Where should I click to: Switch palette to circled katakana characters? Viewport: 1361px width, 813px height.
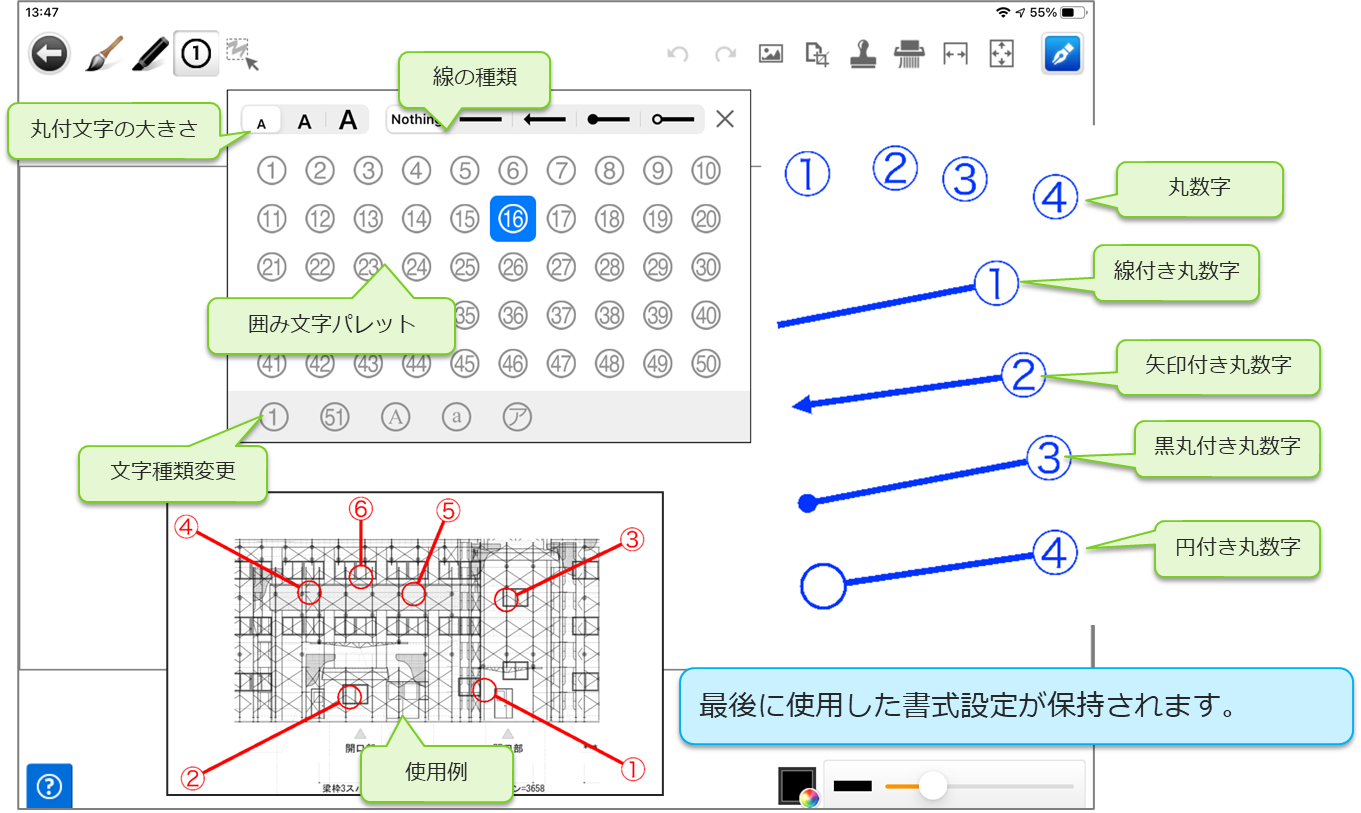point(517,417)
